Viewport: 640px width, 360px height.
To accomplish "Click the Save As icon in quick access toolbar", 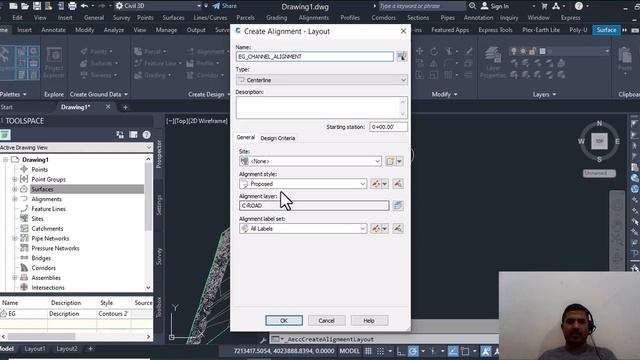I will pos(49,6).
